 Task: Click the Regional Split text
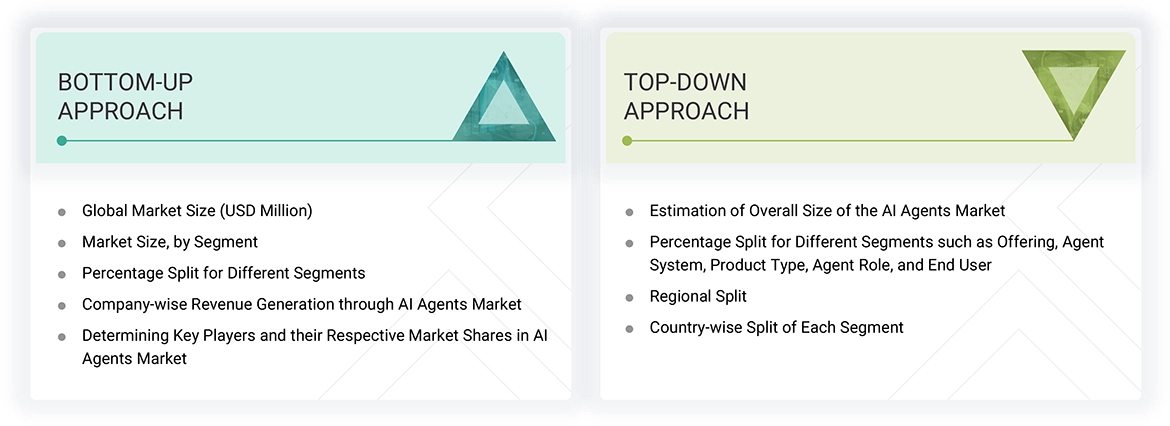click(698, 296)
